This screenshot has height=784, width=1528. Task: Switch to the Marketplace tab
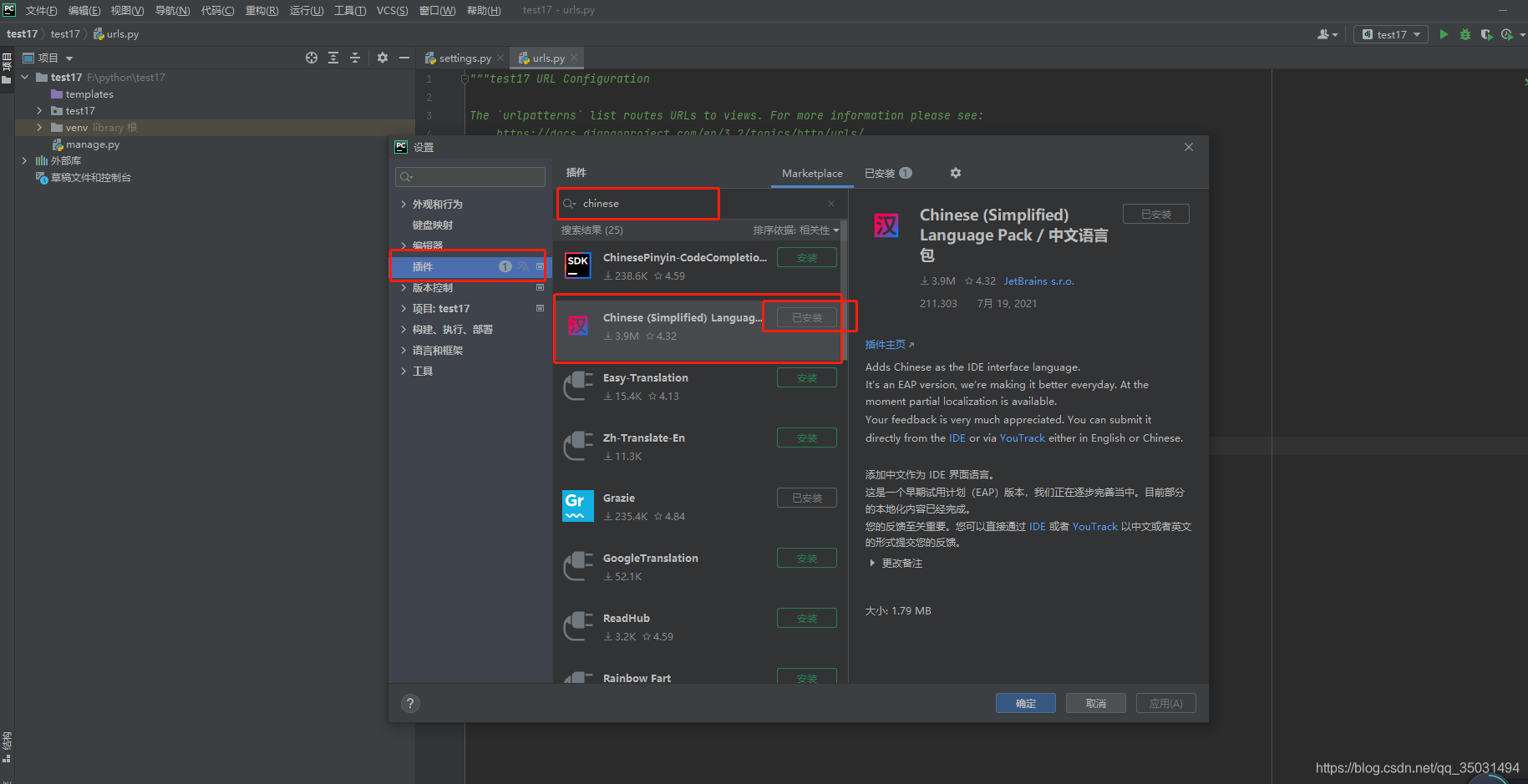812,174
